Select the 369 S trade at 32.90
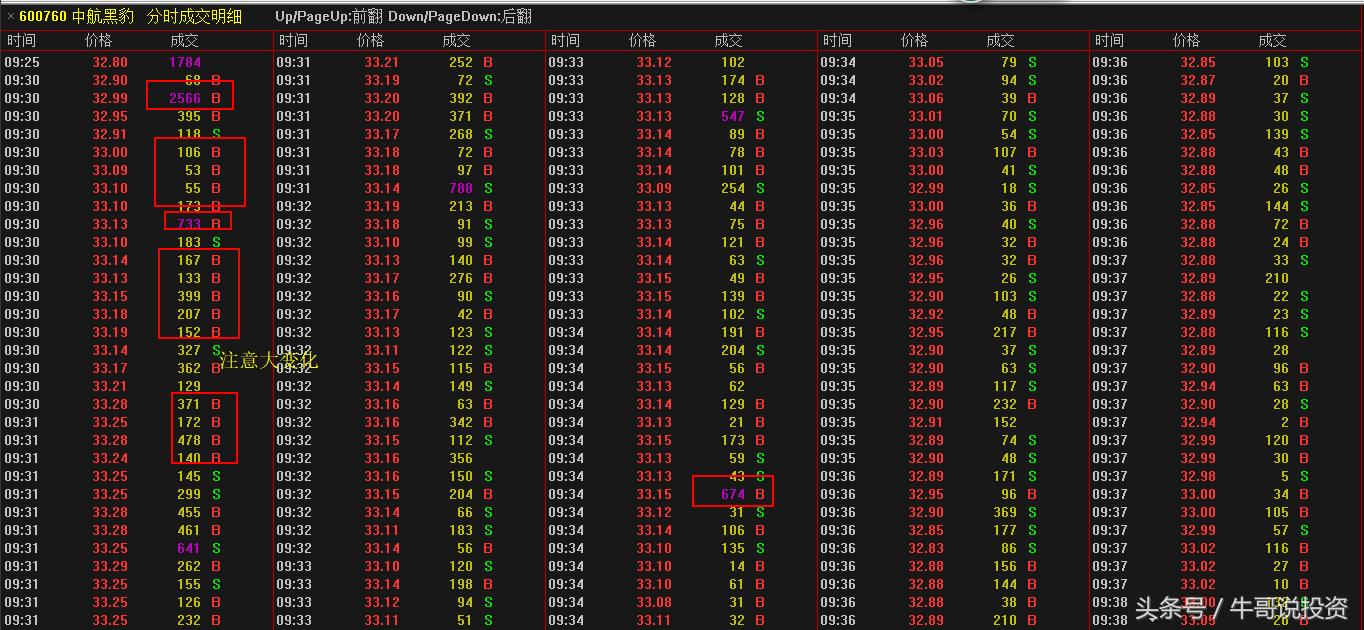 coord(1004,512)
